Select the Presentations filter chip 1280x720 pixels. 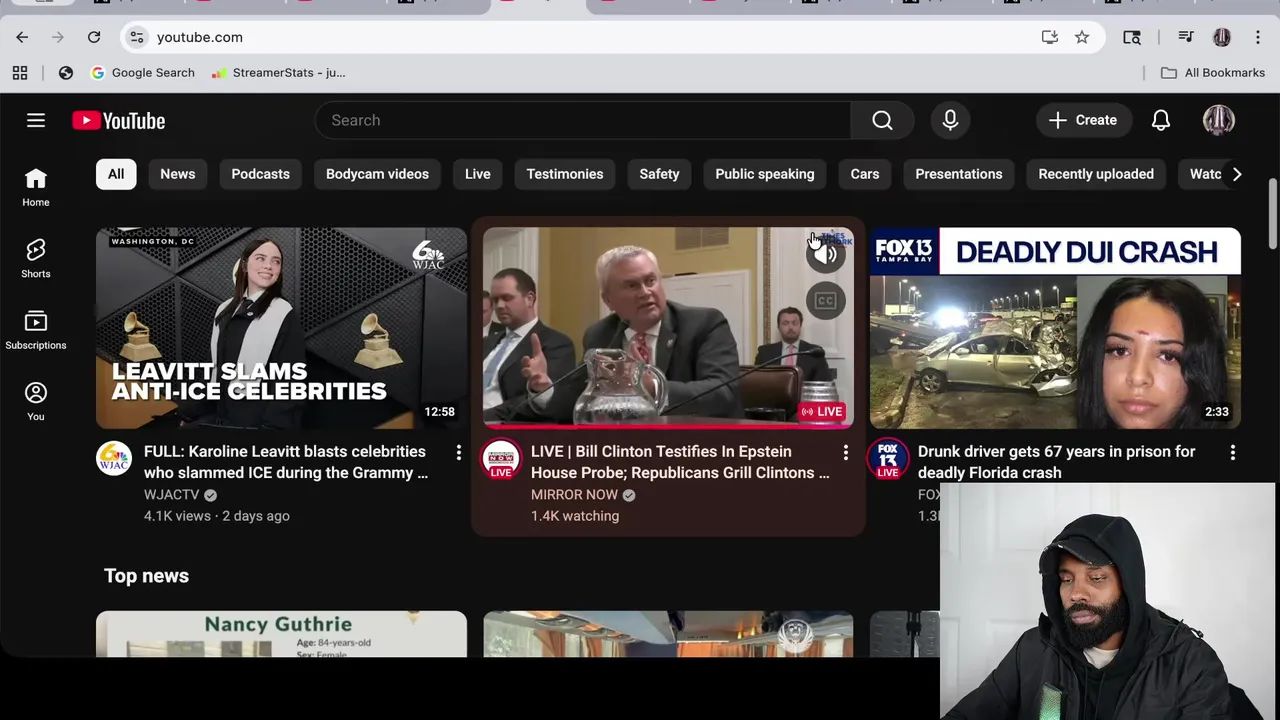[x=959, y=174]
